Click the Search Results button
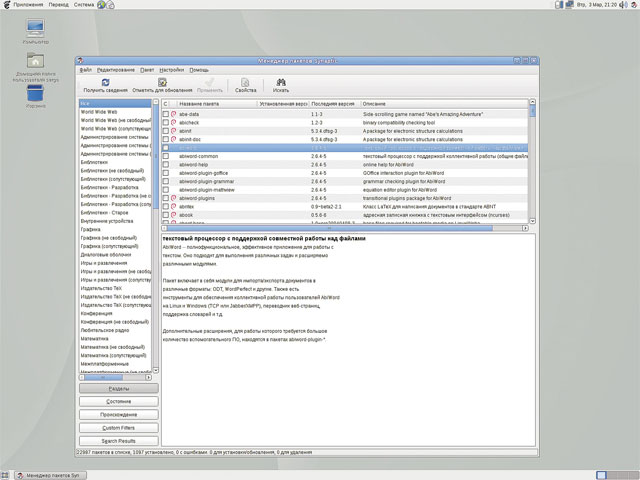Image resolution: width=640 pixels, height=480 pixels. click(118, 441)
